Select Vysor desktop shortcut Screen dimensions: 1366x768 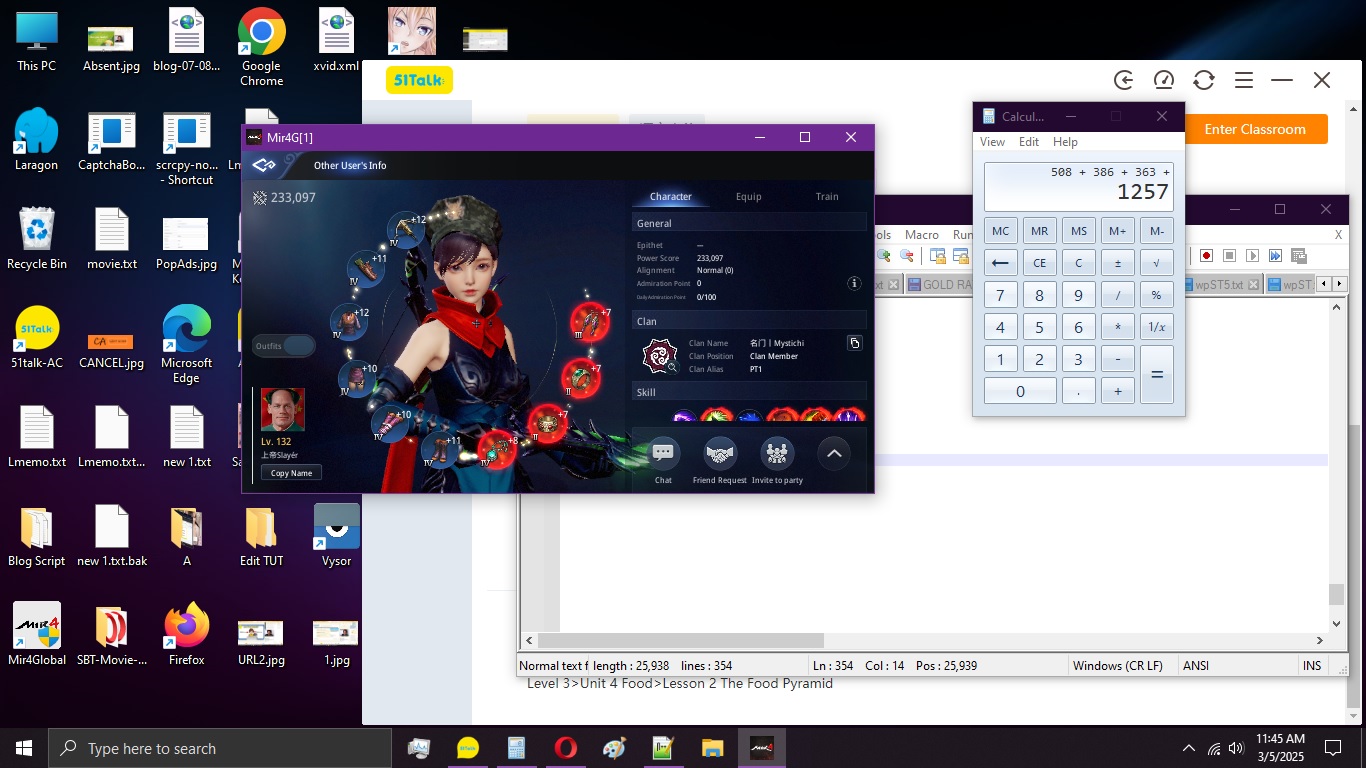pyautogui.click(x=337, y=535)
